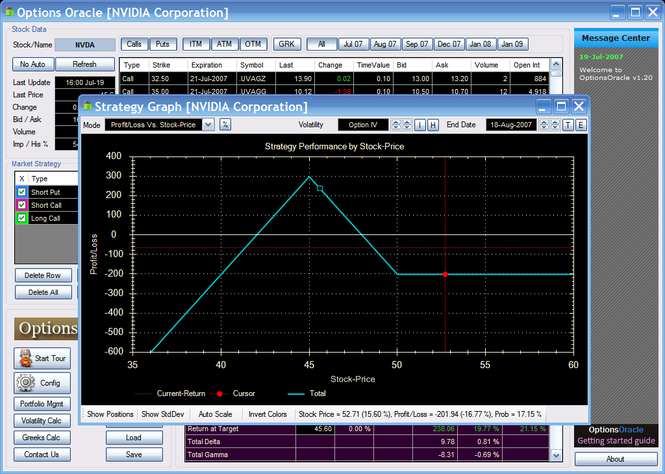Click the Show StdDev button

[162, 413]
